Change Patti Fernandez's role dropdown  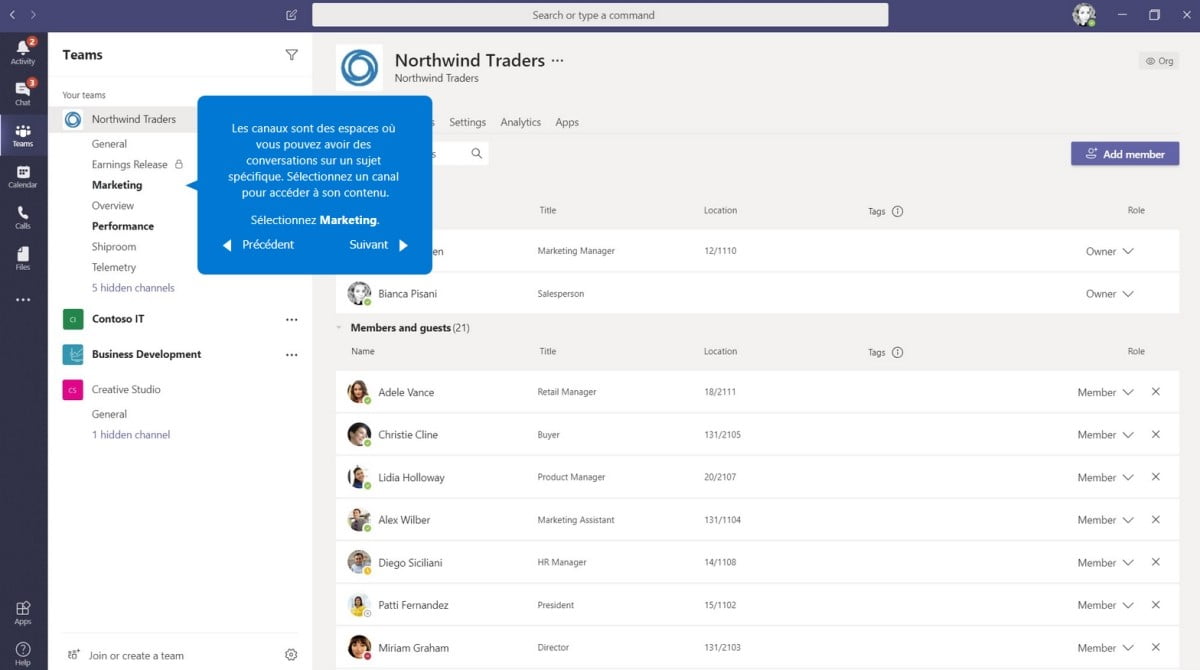click(x=1106, y=605)
